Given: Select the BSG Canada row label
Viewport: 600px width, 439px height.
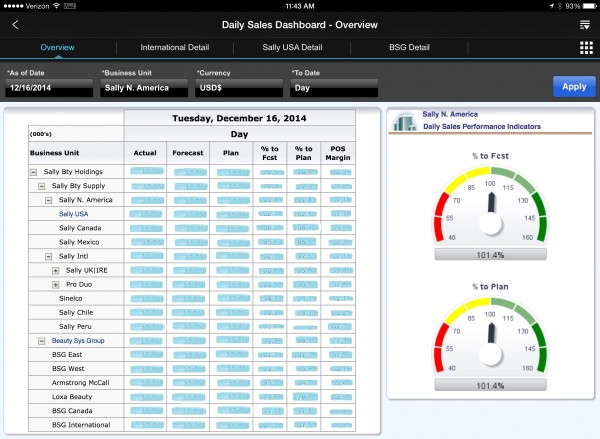Looking at the screenshot, I should pos(72,411).
